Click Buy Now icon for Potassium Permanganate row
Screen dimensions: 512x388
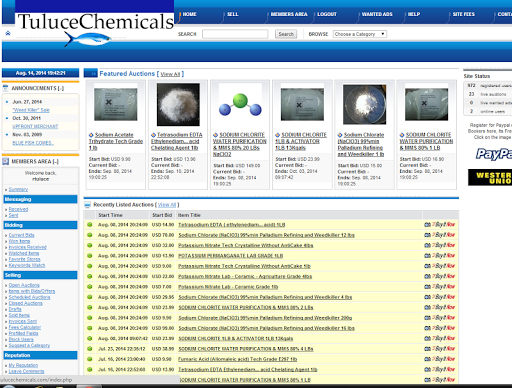[x=443, y=255]
